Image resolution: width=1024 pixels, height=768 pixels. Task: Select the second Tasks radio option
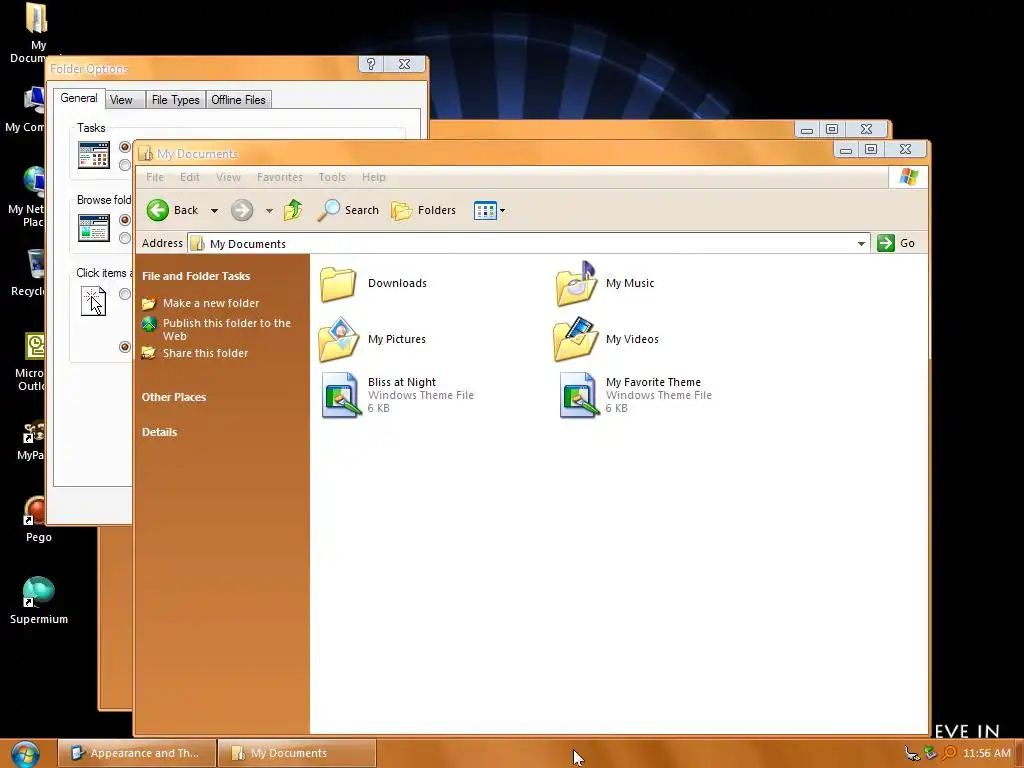click(x=125, y=165)
